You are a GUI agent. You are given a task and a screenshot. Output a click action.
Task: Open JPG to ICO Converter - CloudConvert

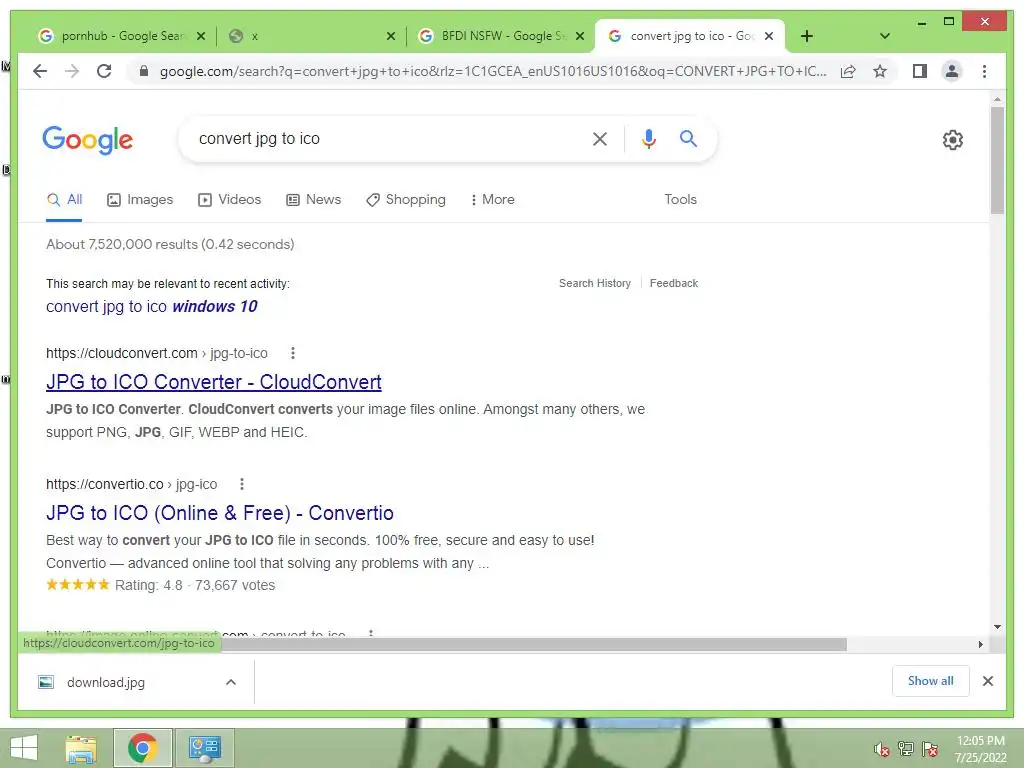[214, 382]
